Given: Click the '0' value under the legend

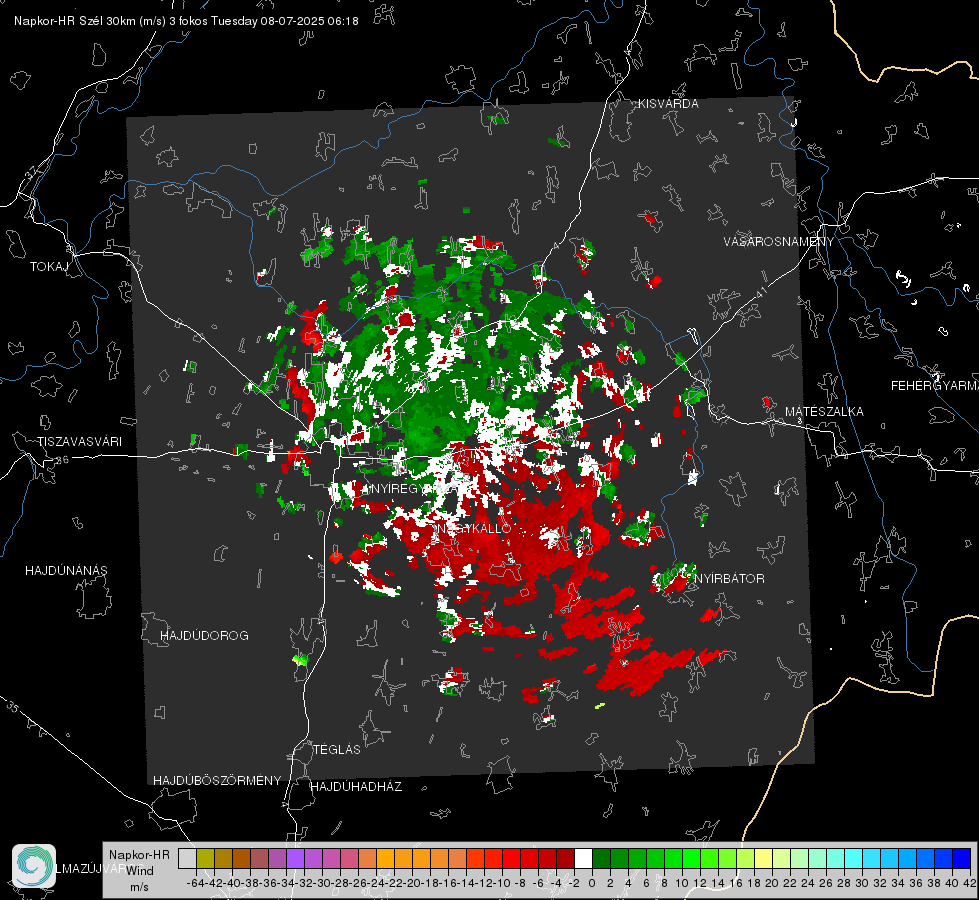Looking at the screenshot, I should click(592, 883).
